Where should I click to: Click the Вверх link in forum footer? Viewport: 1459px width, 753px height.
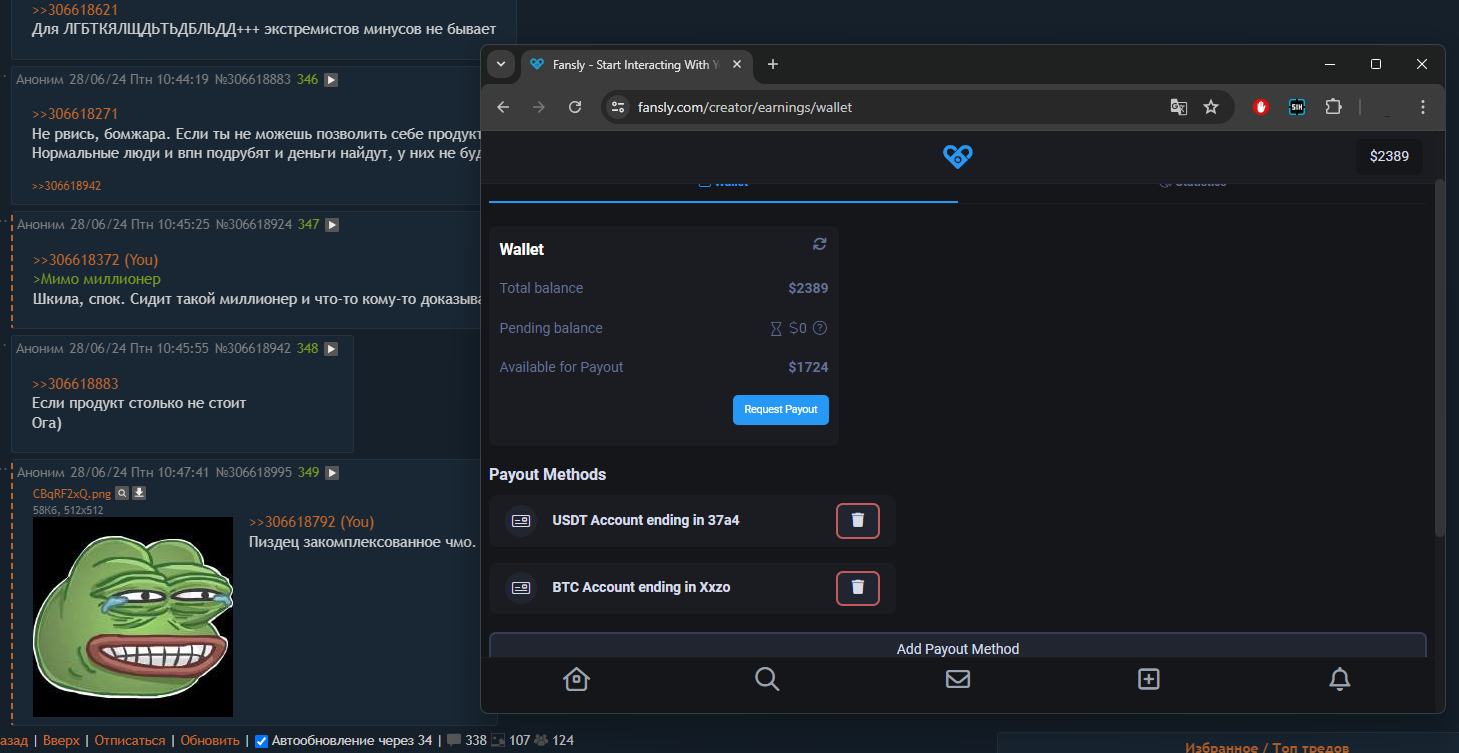tap(61, 741)
